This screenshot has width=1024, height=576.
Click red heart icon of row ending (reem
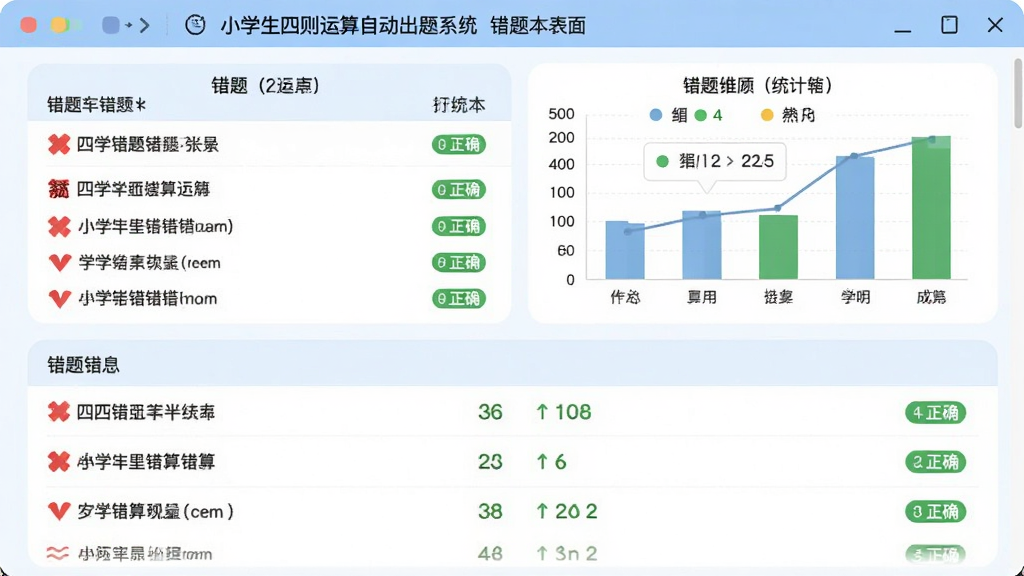pyautogui.click(x=59, y=263)
